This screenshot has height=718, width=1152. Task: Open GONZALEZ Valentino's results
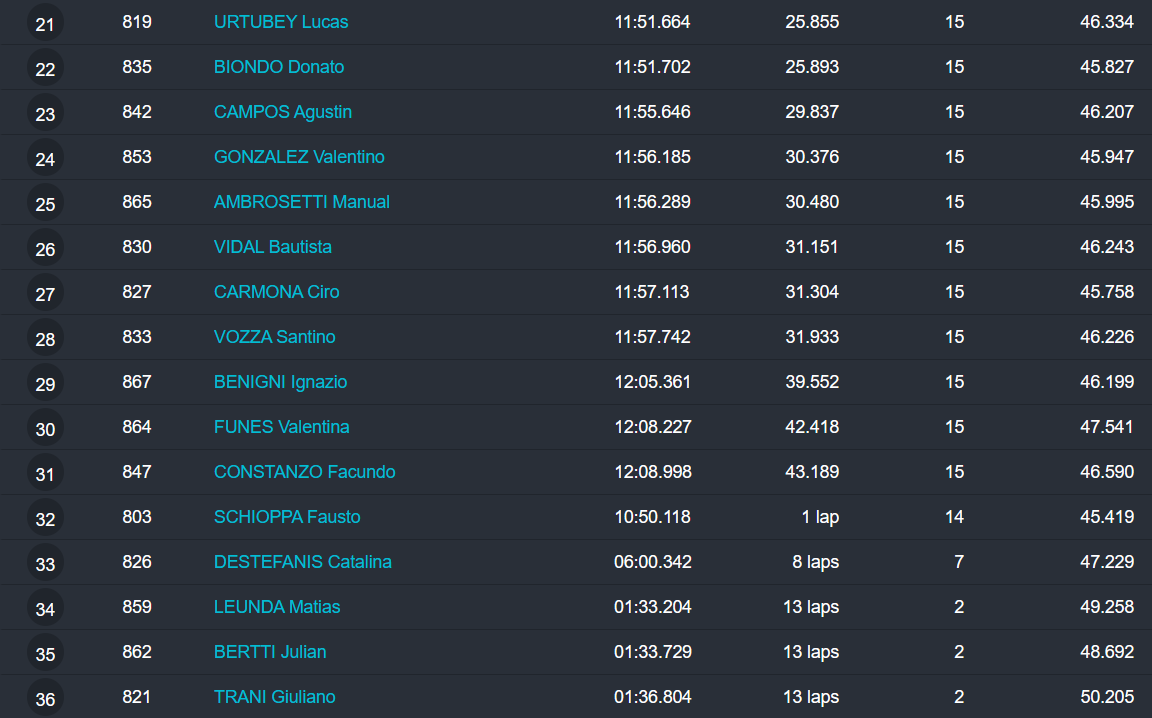pyautogui.click(x=299, y=157)
